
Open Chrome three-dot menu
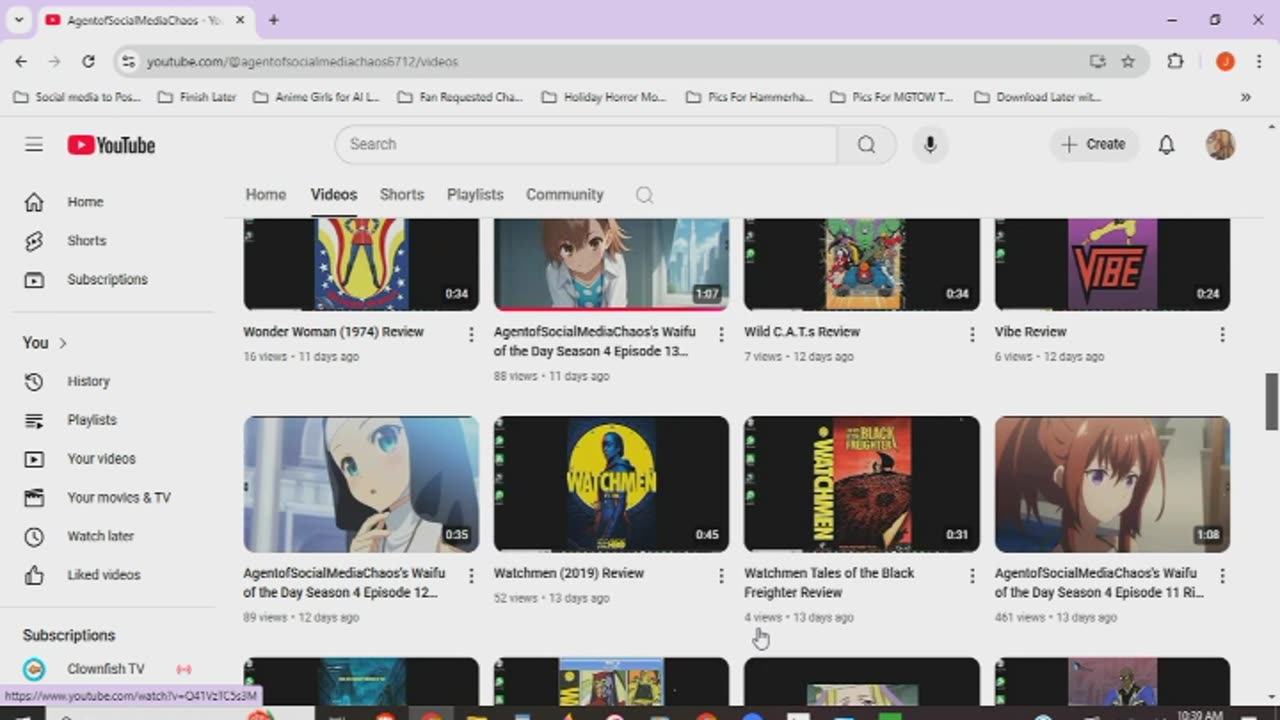[1258, 61]
